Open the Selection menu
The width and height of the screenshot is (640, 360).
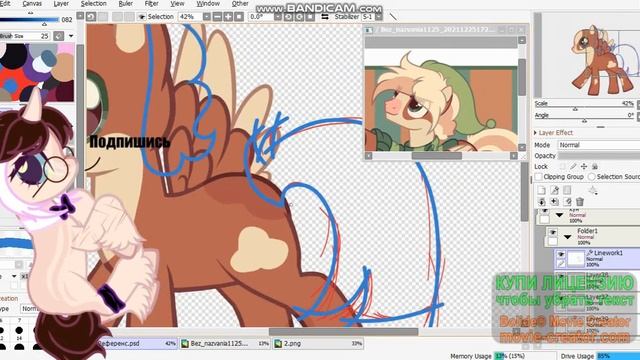coord(93,3)
